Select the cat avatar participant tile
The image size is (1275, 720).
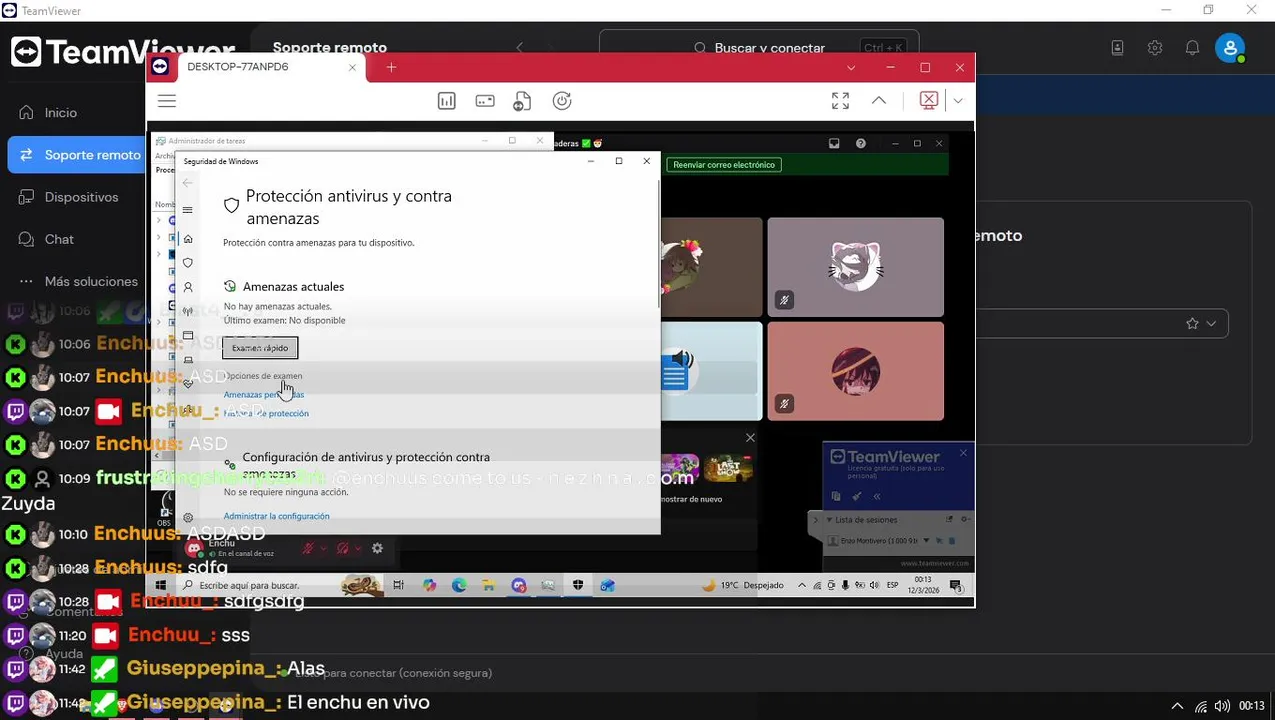855,267
